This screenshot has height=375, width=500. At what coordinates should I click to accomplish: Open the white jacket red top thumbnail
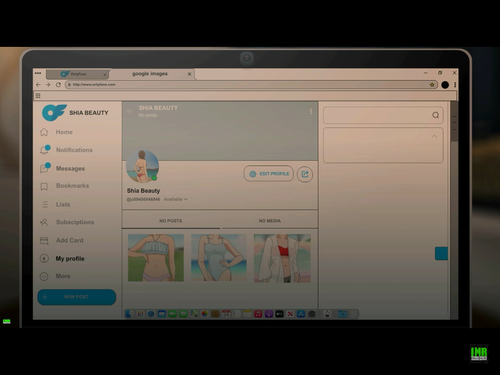point(282,258)
